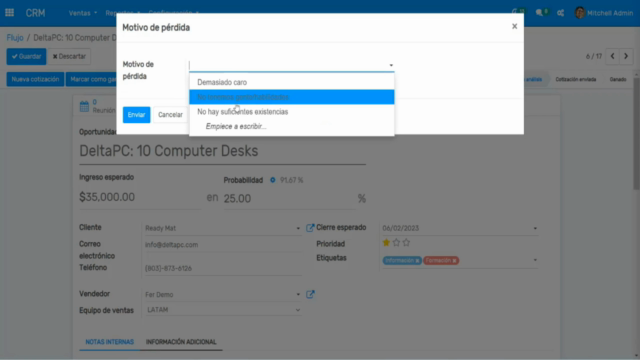Select Ganado stage
Screen dimensions: 640x360
coord(618,79)
